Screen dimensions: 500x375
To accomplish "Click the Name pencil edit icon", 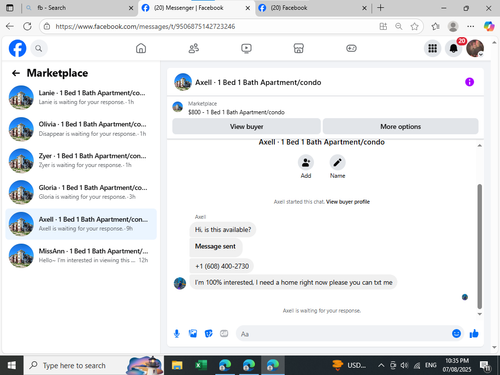I will pos(337,163).
